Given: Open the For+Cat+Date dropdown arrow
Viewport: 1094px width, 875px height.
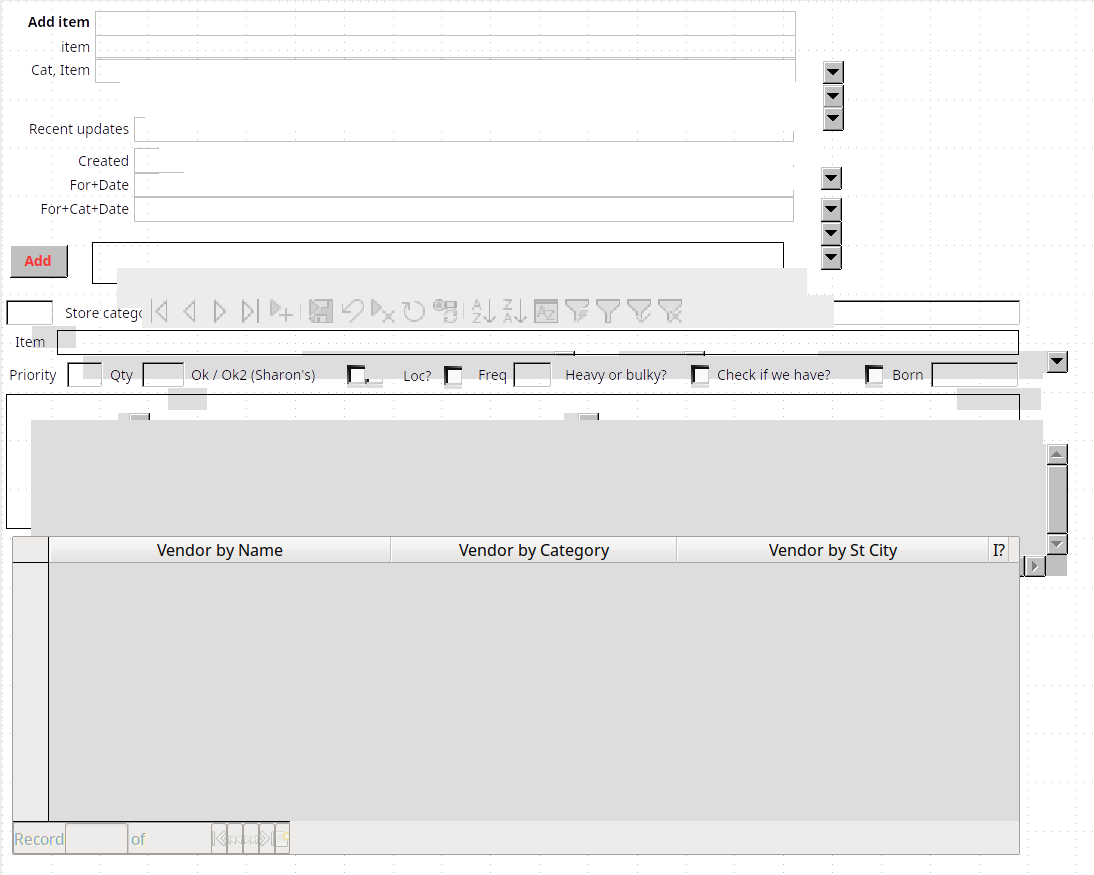Looking at the screenshot, I should [831, 210].
